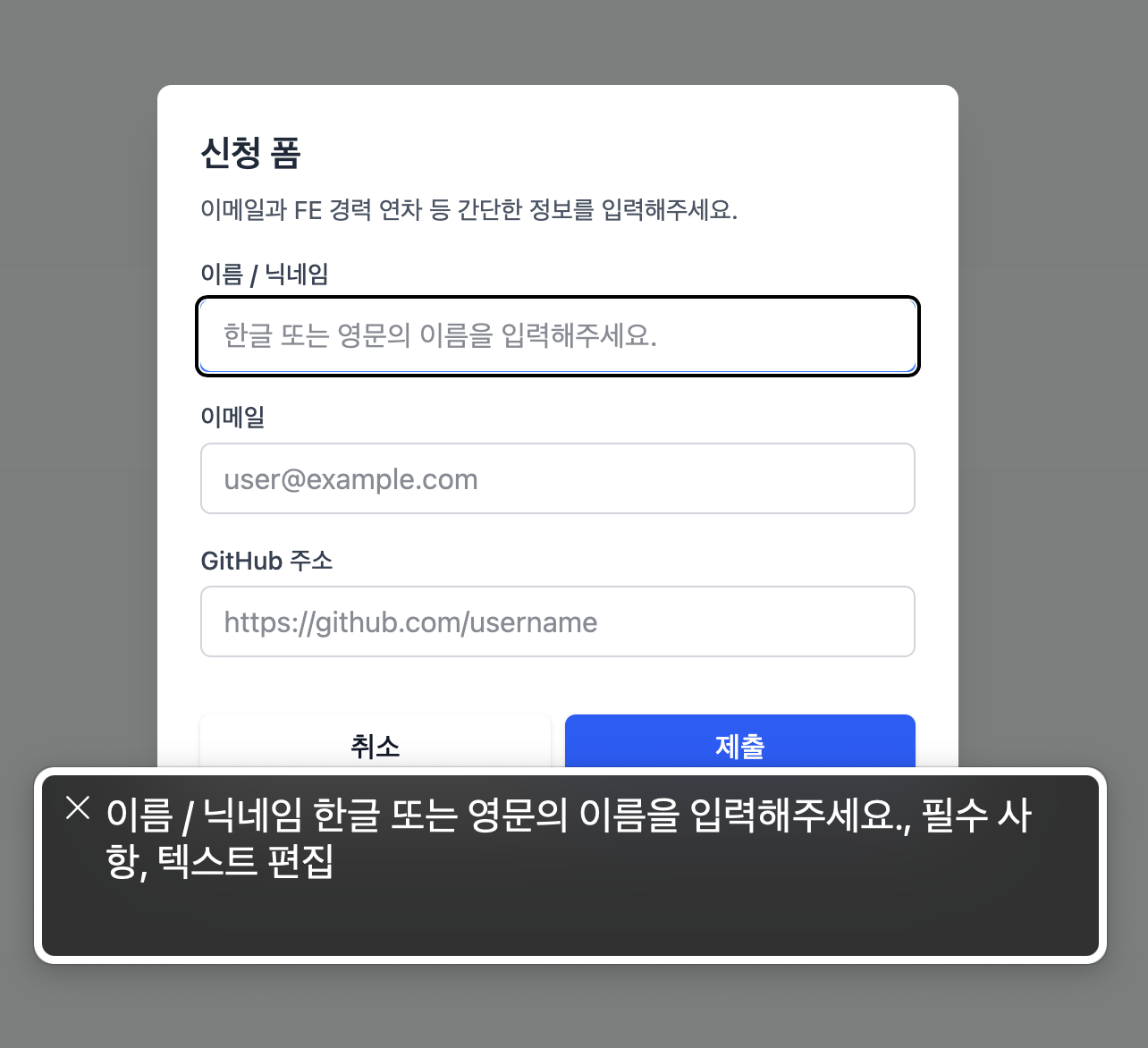Click the 취소 button
The height and width of the screenshot is (1048, 1148).
click(376, 741)
